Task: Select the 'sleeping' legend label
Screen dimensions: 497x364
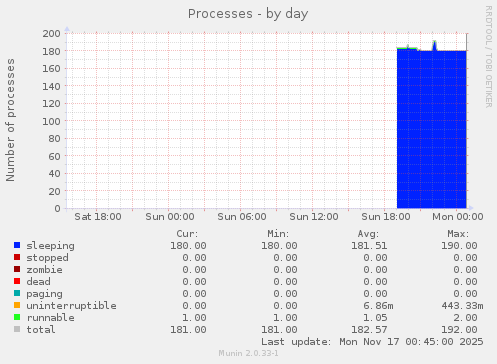Action: pos(51,246)
